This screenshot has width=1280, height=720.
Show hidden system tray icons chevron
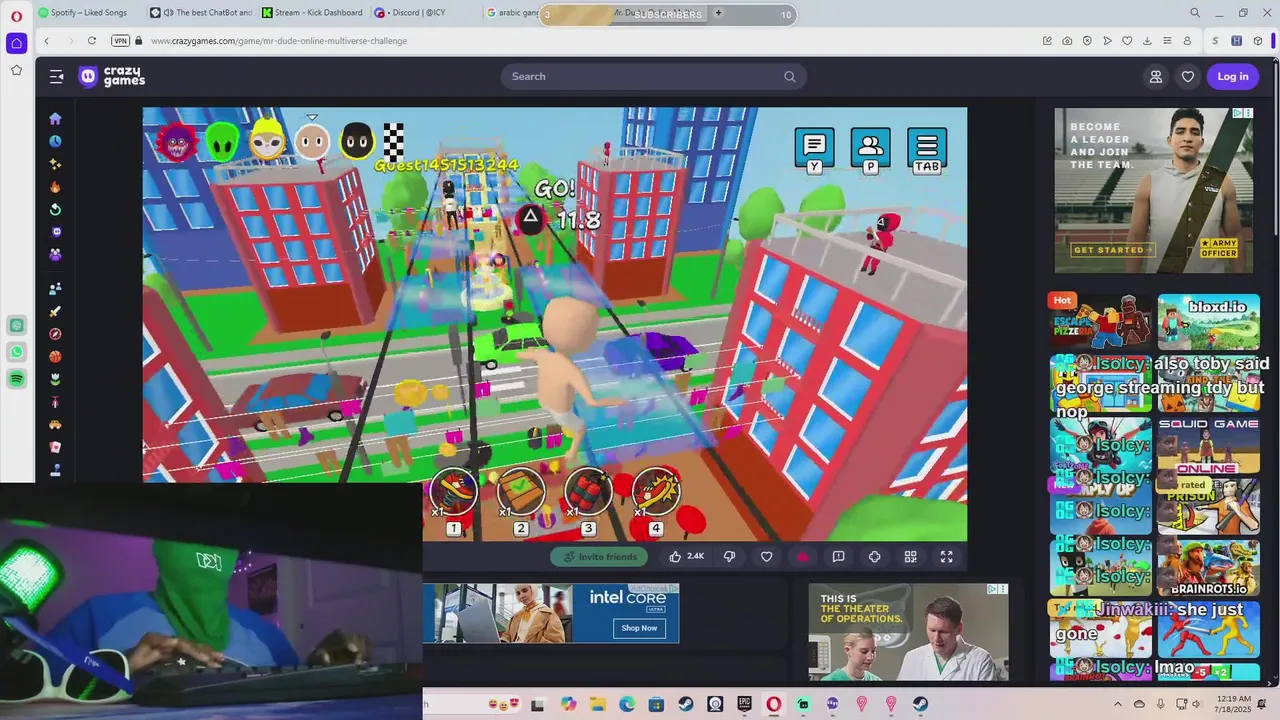click(x=1118, y=704)
